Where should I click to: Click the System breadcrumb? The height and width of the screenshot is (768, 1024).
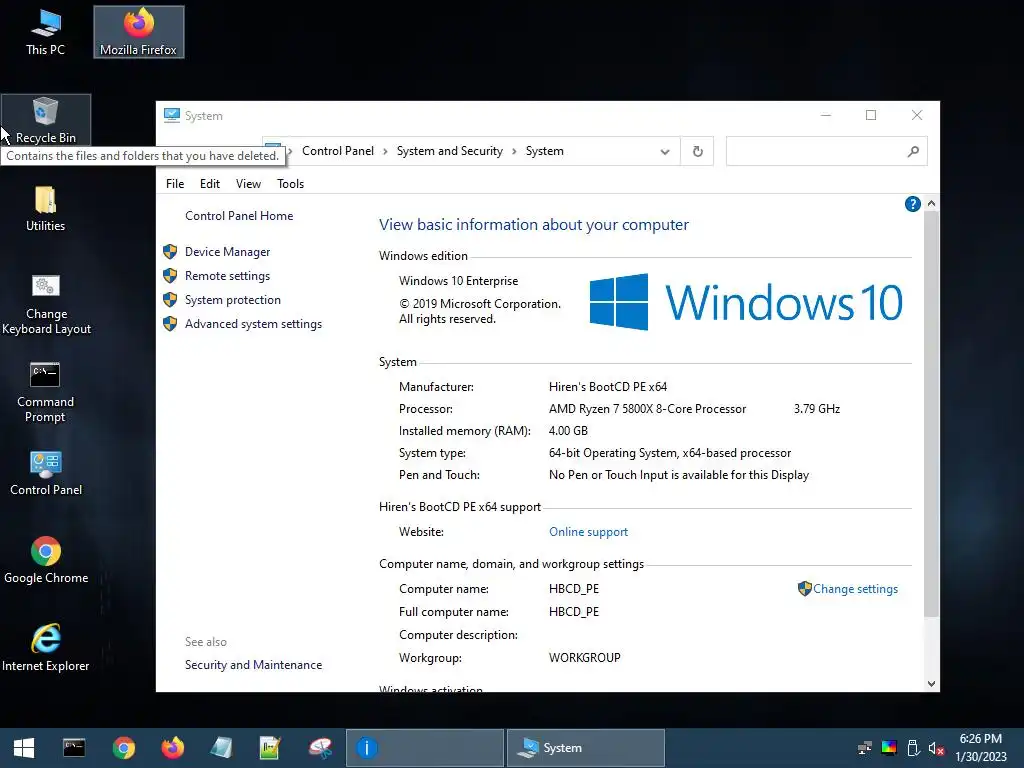click(545, 152)
